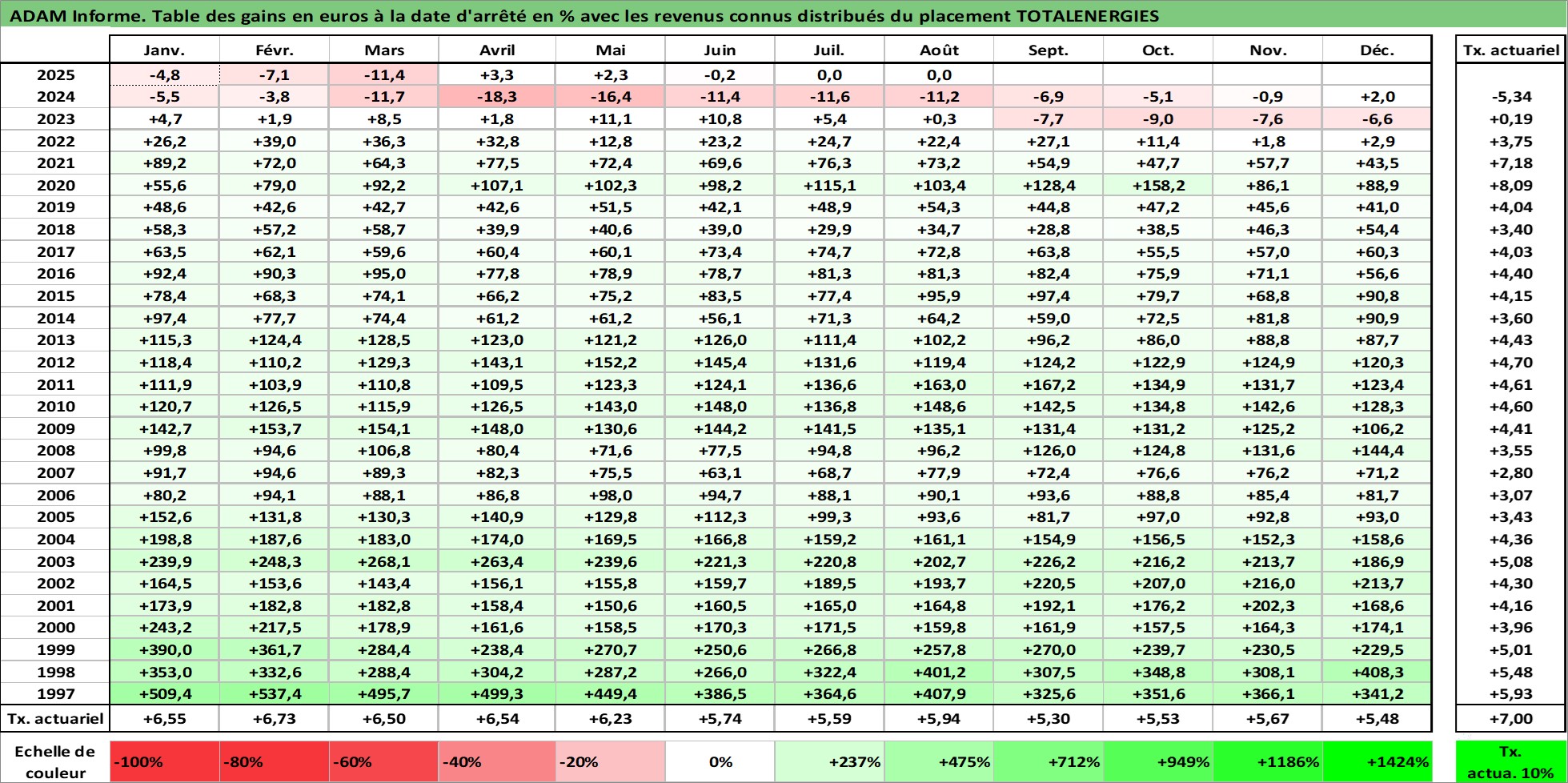Select the year 1997 row label

[x=55, y=694]
